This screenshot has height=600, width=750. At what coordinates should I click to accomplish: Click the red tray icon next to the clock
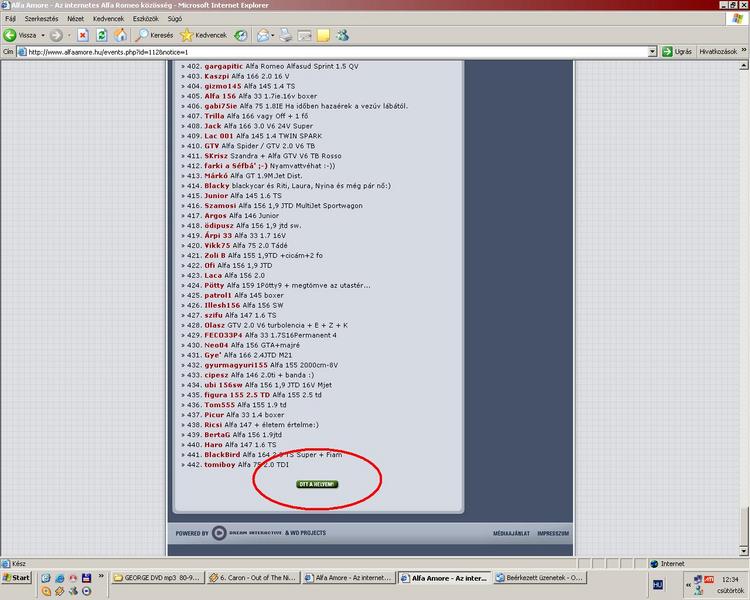click(709, 579)
